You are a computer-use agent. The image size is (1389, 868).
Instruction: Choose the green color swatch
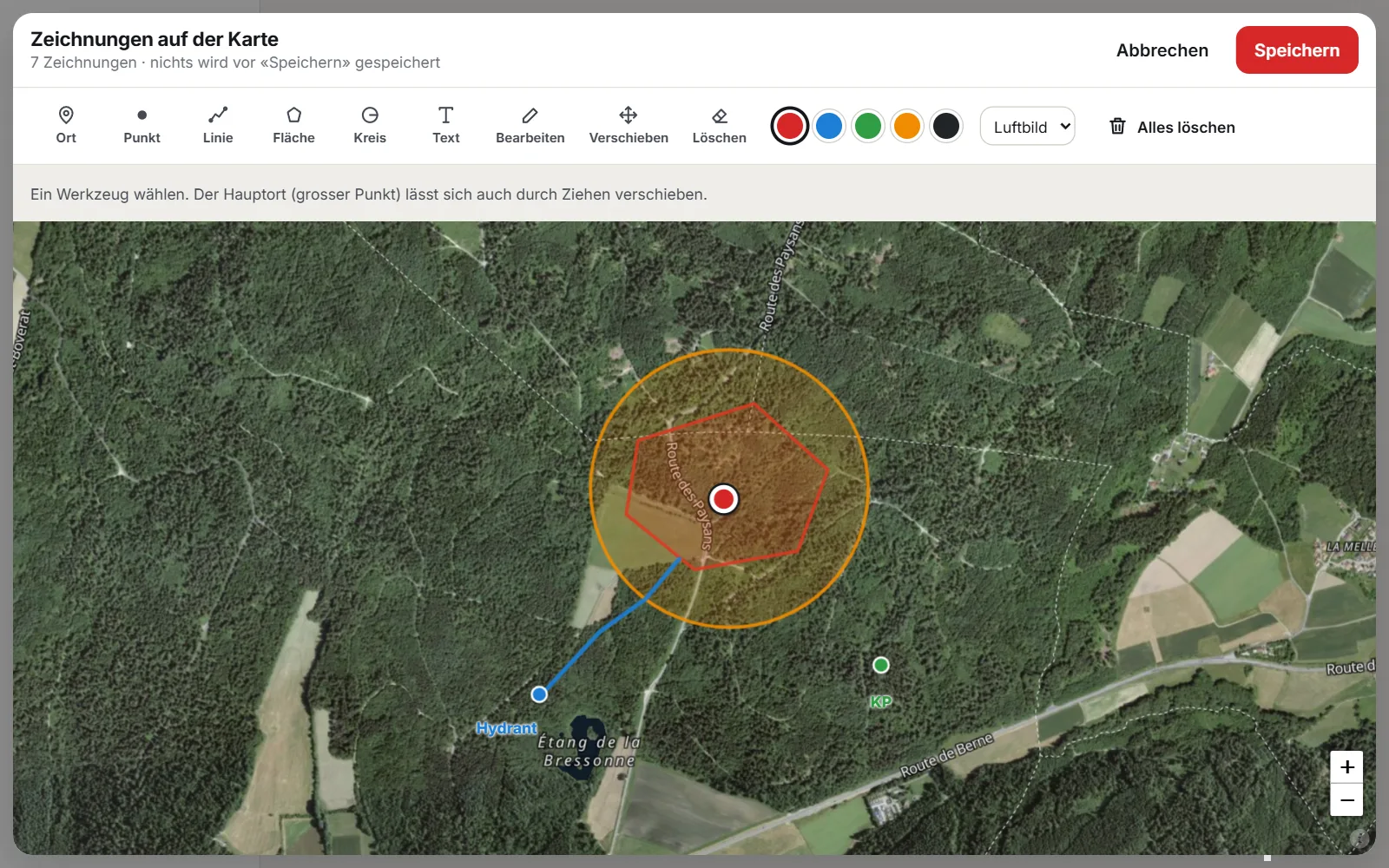868,127
